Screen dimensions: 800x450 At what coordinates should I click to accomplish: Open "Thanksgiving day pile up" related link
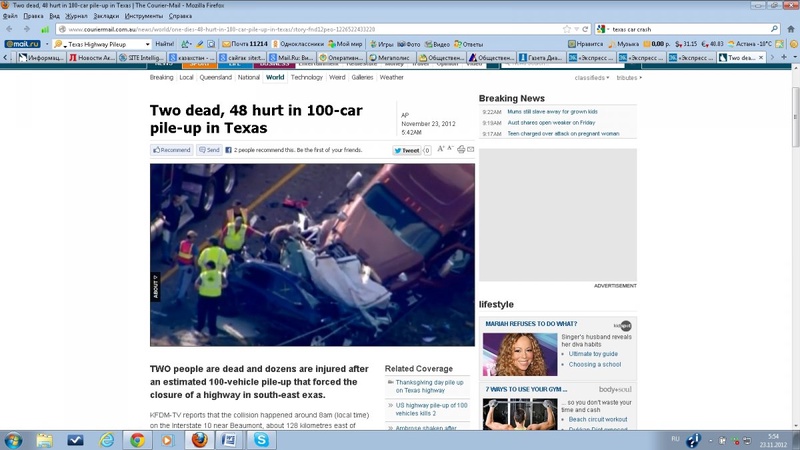tap(428, 386)
